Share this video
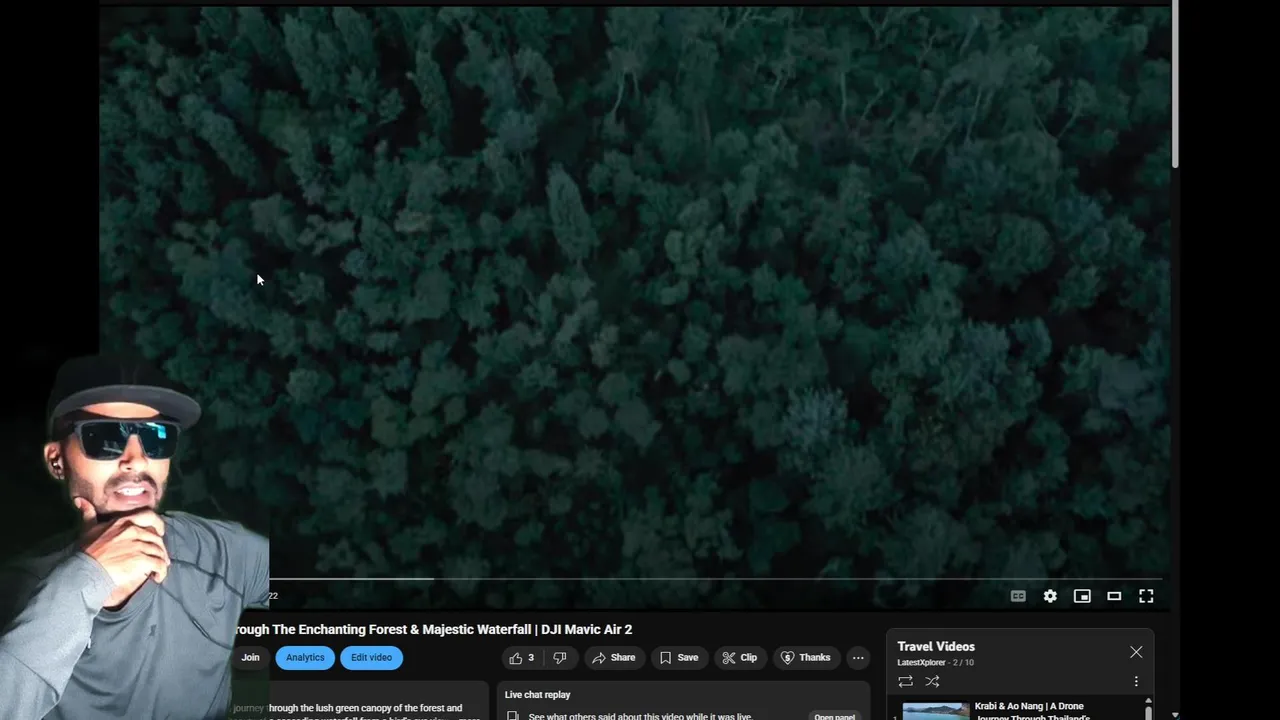The image size is (1280, 720). pyautogui.click(x=614, y=658)
